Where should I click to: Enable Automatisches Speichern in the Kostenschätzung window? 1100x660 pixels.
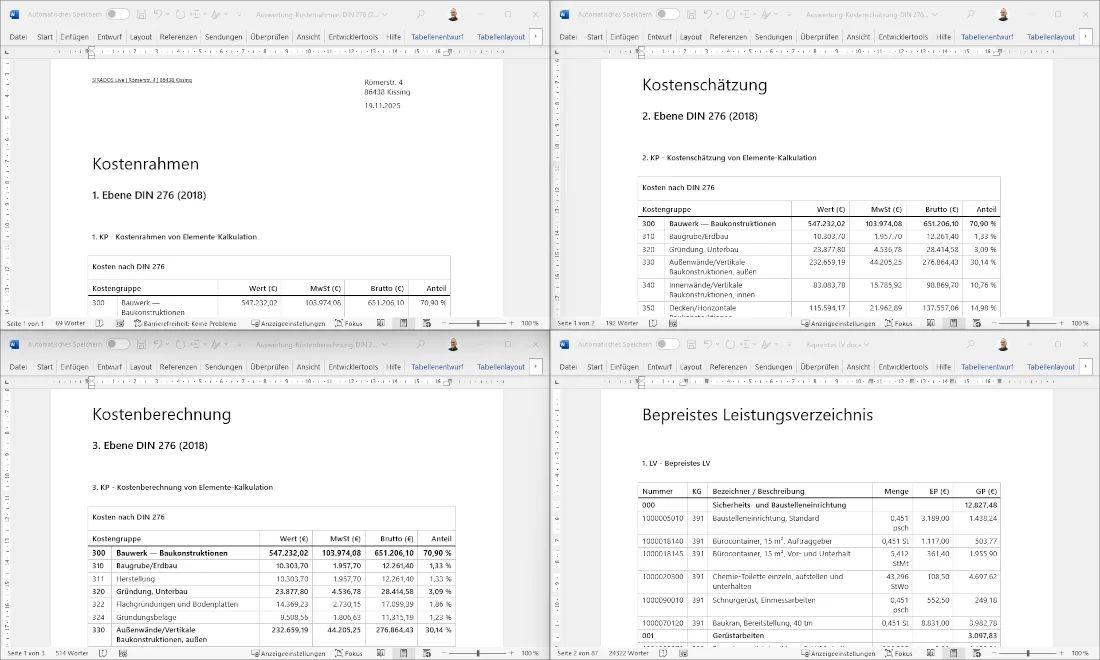coord(668,15)
